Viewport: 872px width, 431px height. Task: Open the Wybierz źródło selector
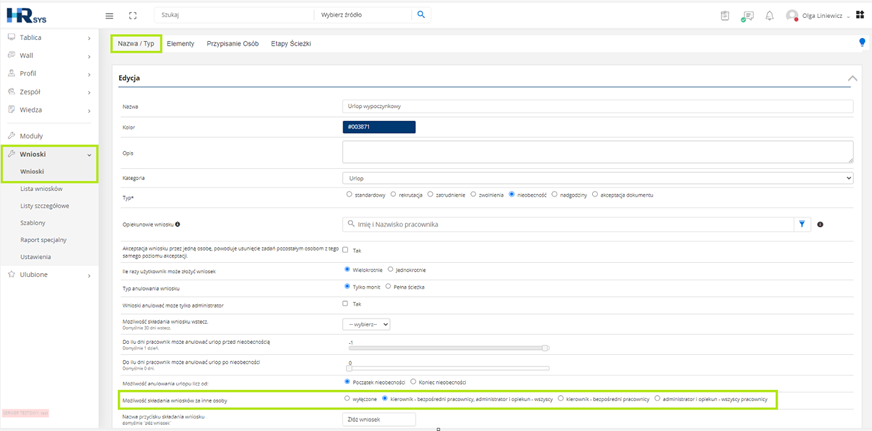[x=363, y=15]
